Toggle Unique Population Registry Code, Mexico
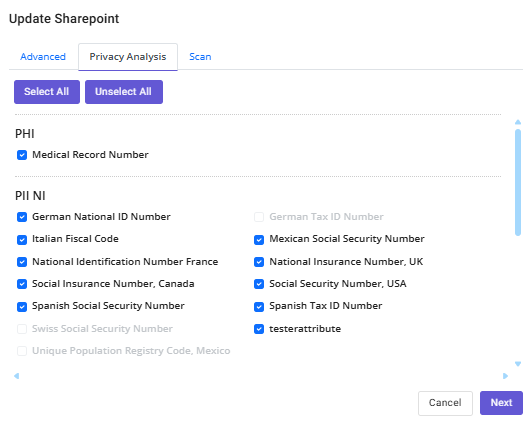Screen dimensions: 526x421 coord(22,351)
